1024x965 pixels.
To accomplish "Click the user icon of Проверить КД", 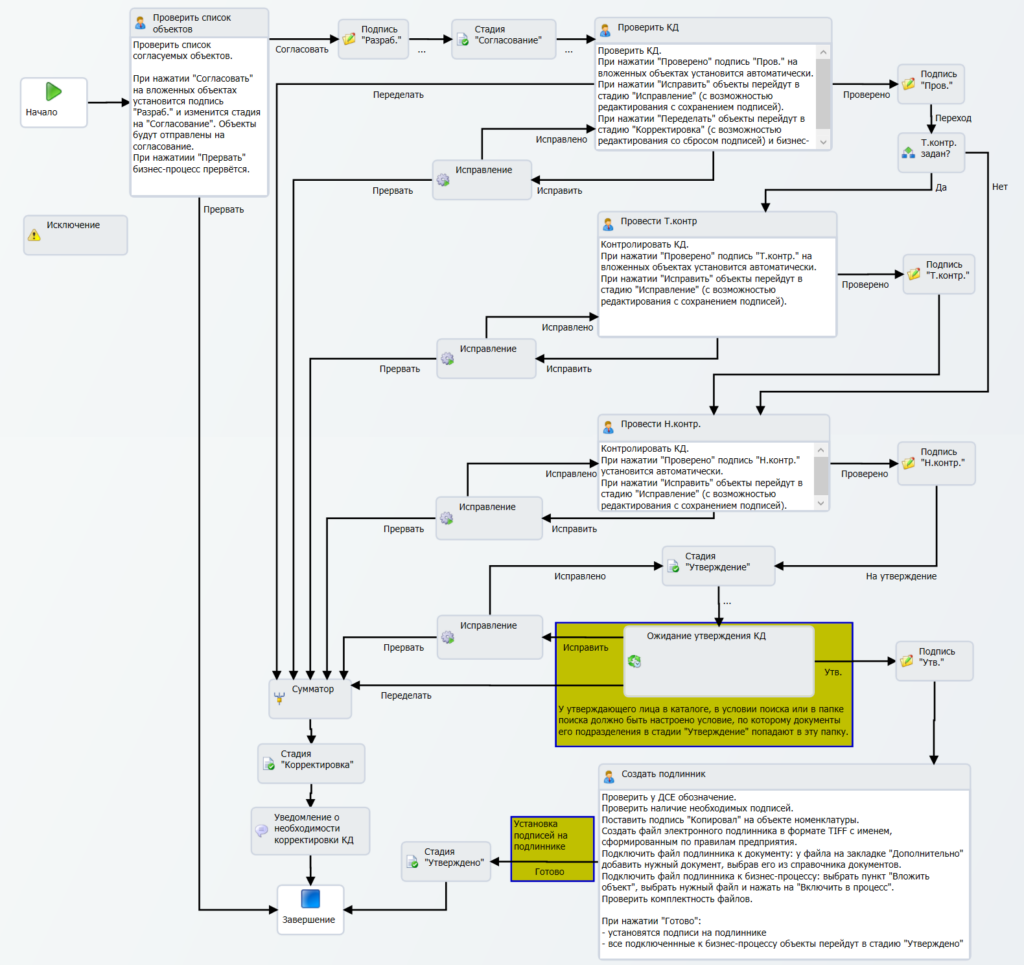I will 605,29.
